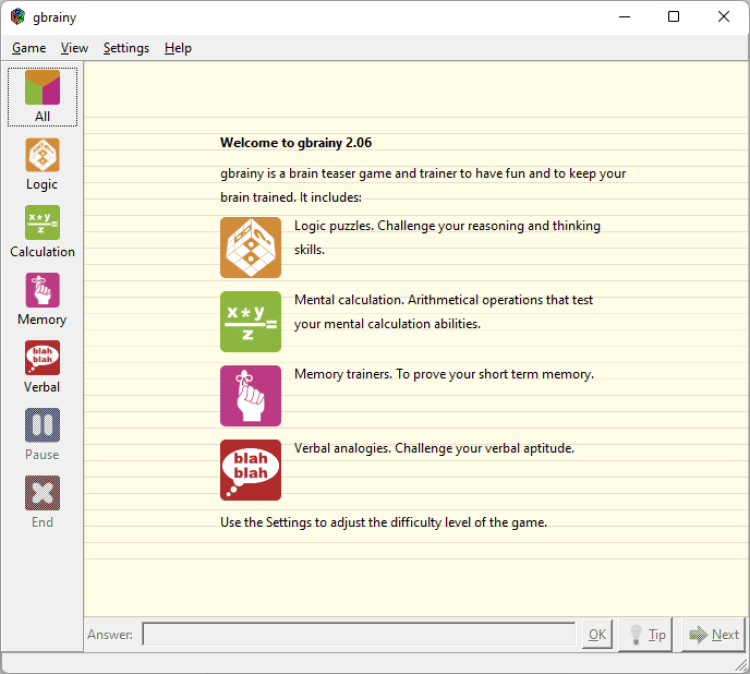750x674 pixels.
Task: Start All games from the sidebar
Action: coord(42,97)
